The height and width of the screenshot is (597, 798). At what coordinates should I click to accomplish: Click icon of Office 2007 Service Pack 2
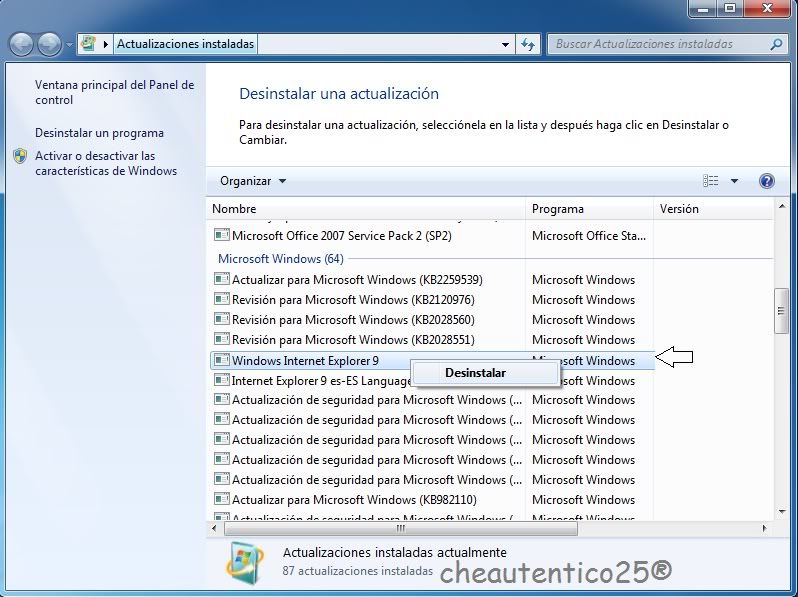[x=221, y=235]
